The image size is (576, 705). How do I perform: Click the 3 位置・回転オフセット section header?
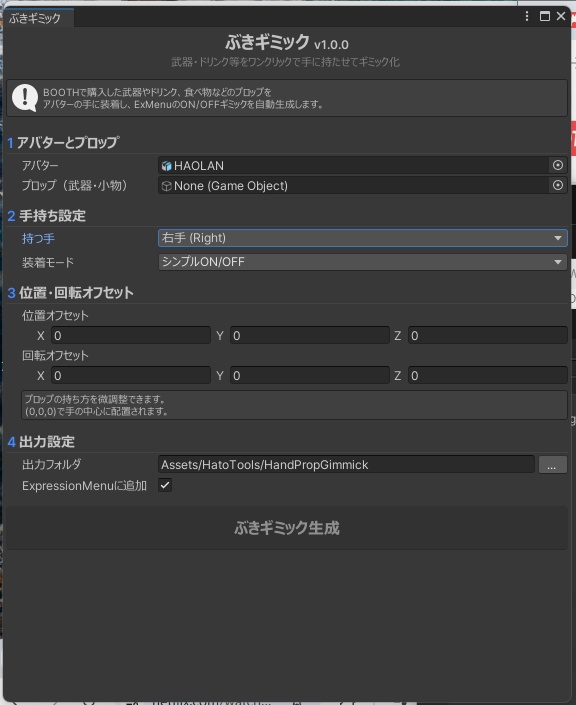click(71, 293)
